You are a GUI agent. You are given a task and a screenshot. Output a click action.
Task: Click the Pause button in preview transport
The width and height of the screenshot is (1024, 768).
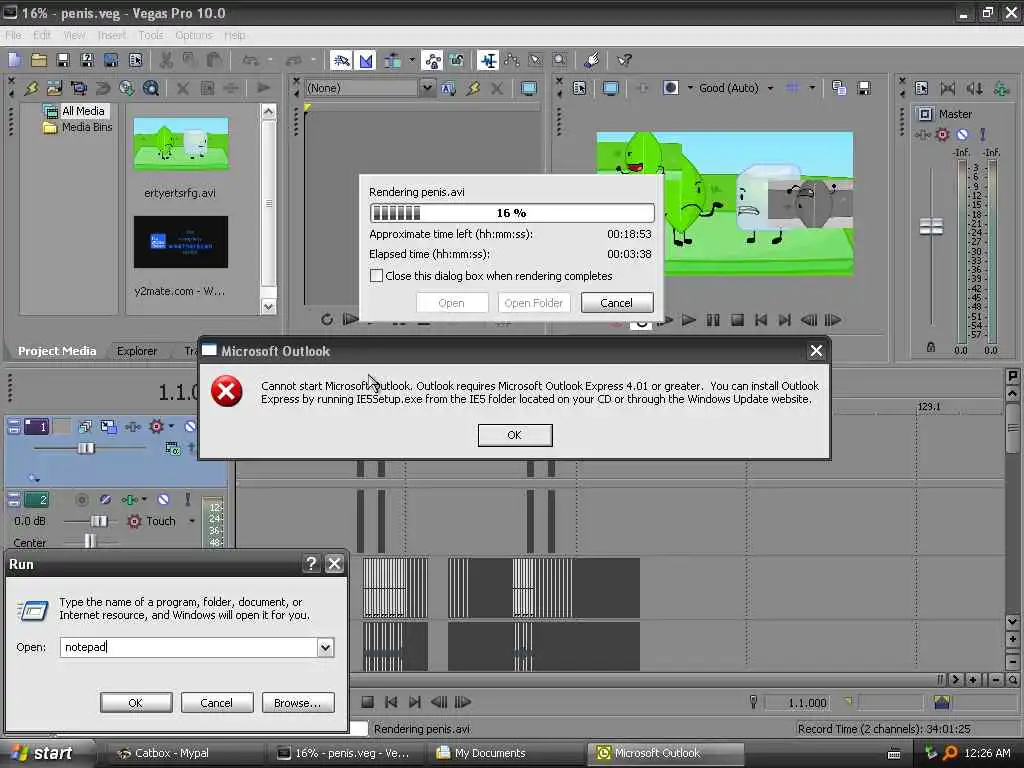[x=712, y=320]
